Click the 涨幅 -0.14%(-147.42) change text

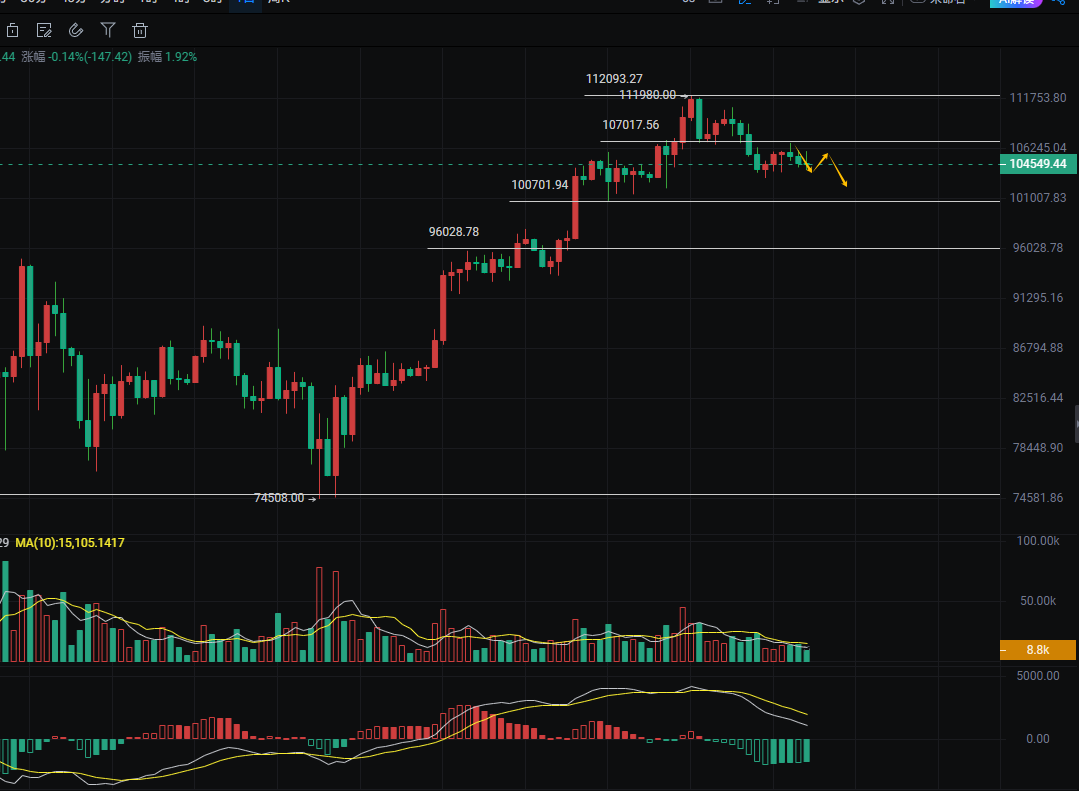tap(76, 57)
